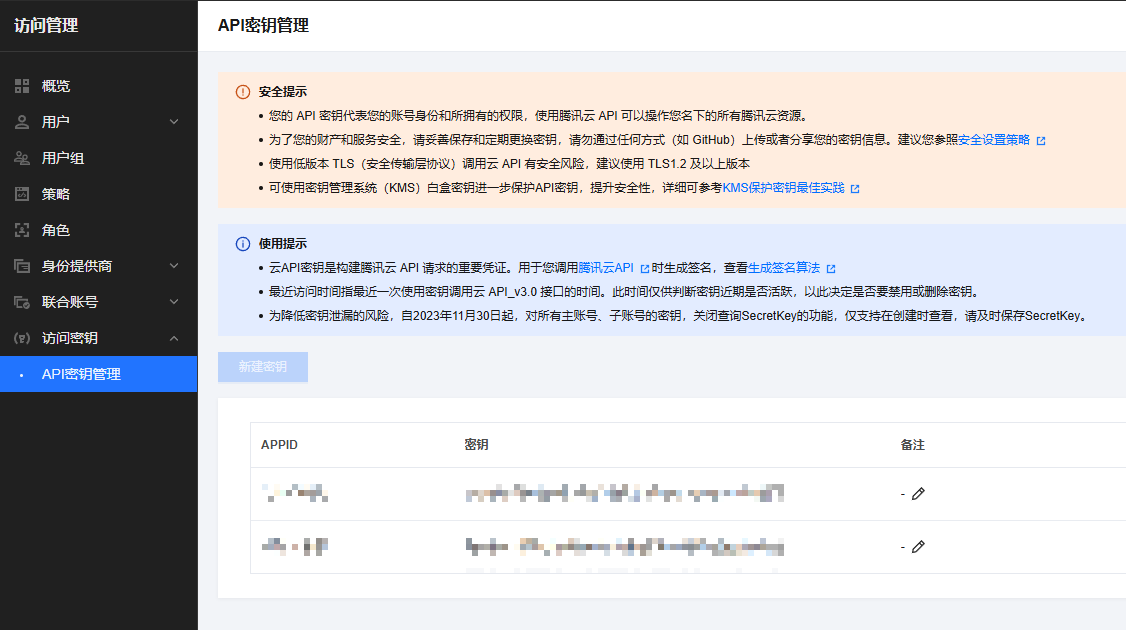Viewport: 1126px width, 630px height.
Task: Click the 策略 policy icon
Action: coord(22,194)
